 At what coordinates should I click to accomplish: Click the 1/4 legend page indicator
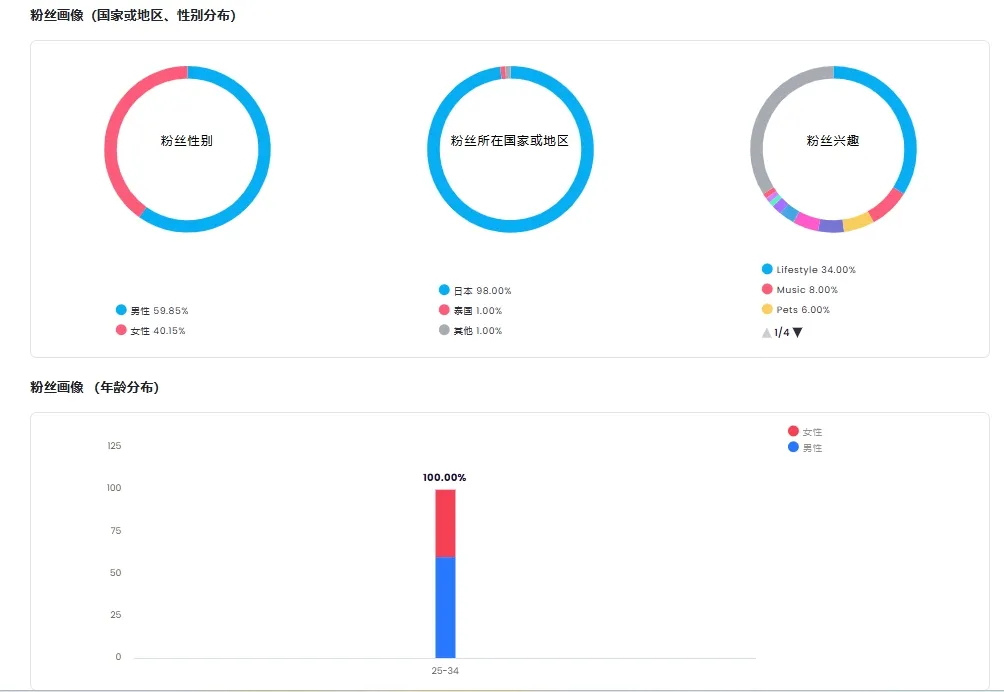[782, 332]
